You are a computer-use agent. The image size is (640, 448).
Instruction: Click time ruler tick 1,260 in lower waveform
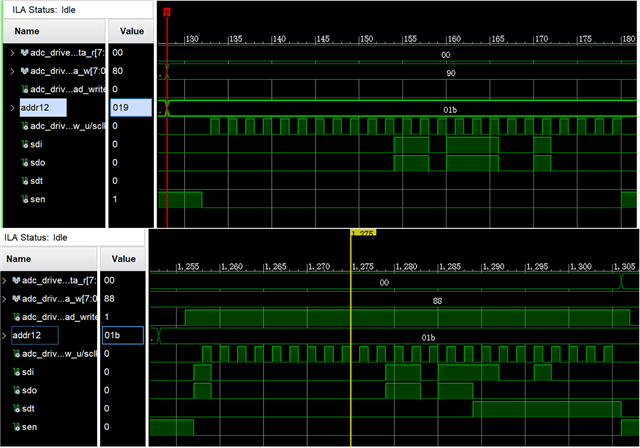232,267
